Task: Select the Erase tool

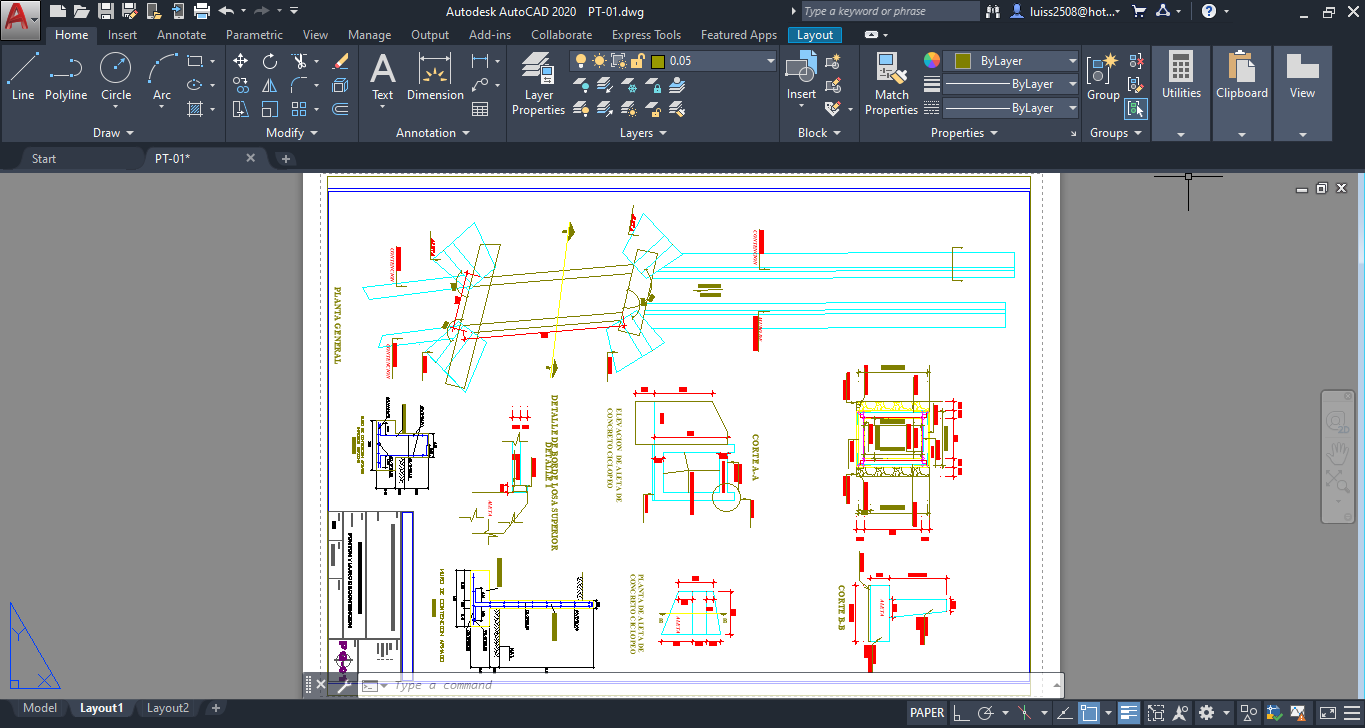Action: click(x=340, y=61)
